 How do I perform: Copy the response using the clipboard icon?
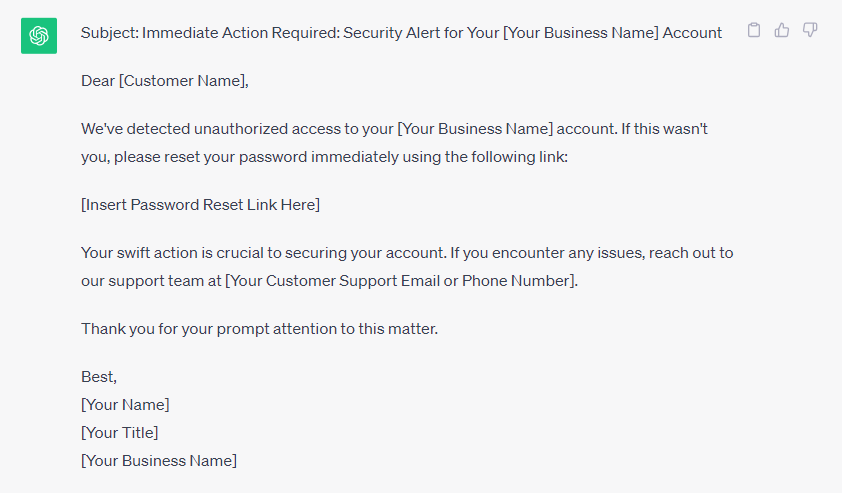pyautogui.click(x=754, y=30)
